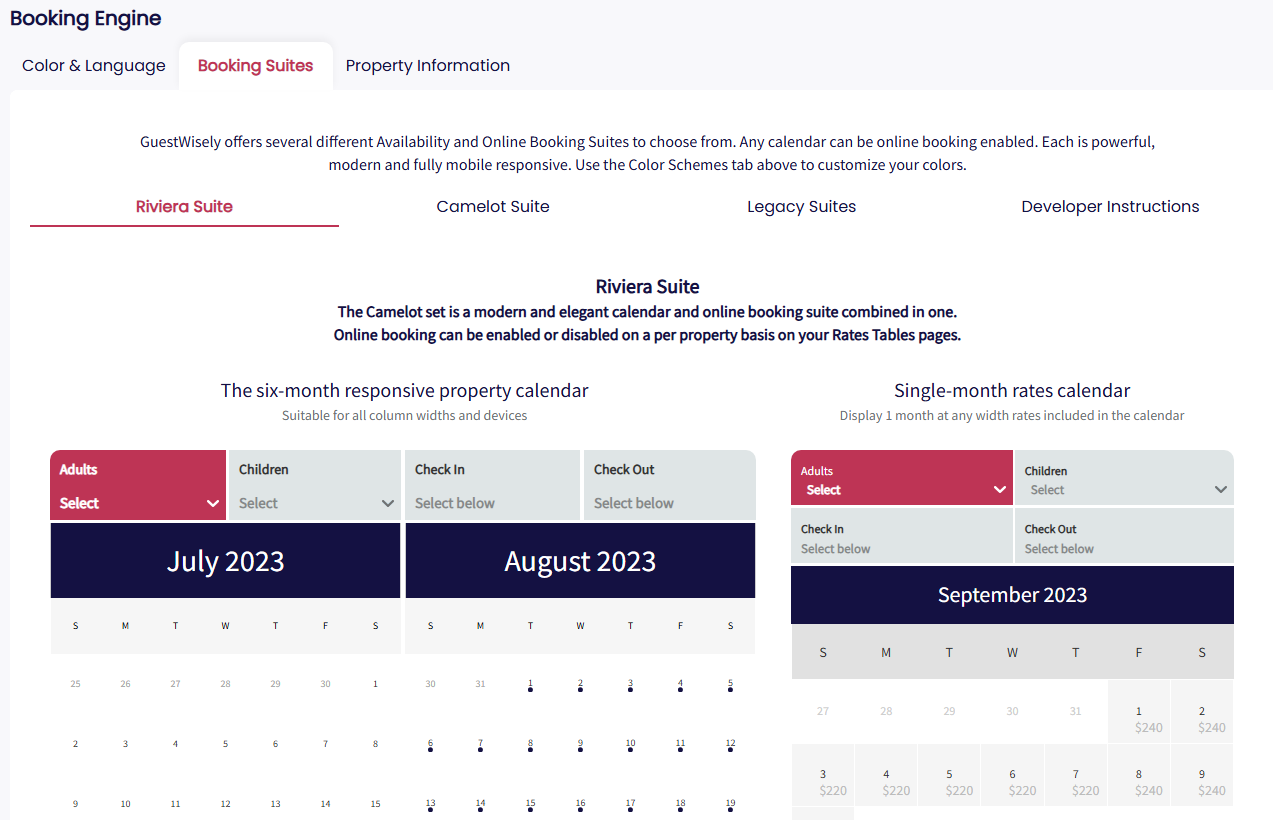1273x820 pixels.
Task: Select July 10 in the July calendar
Action: point(125,804)
